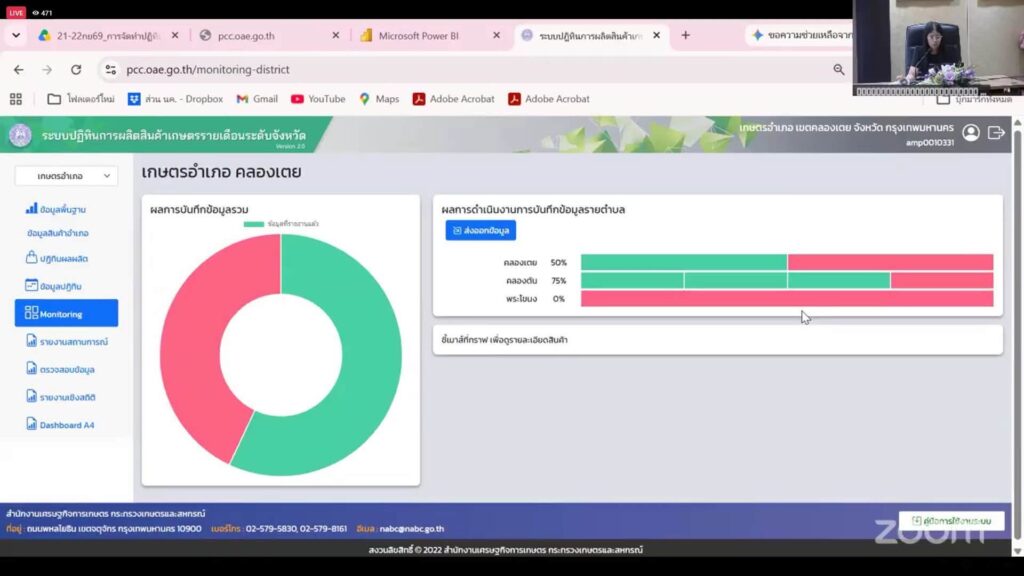The image size is (1024, 576).
Task: Click the browser reload page icon
Action: (x=76, y=69)
